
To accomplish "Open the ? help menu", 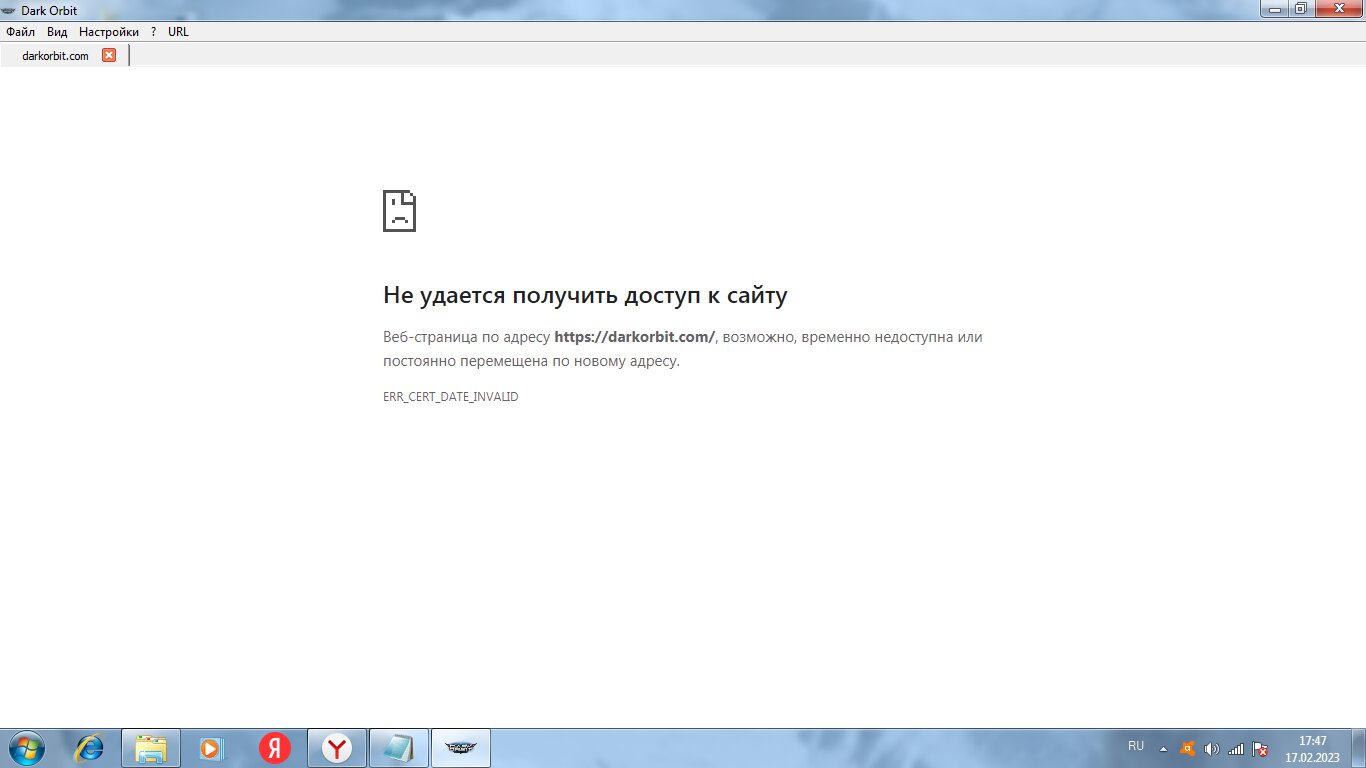I will (x=154, y=32).
